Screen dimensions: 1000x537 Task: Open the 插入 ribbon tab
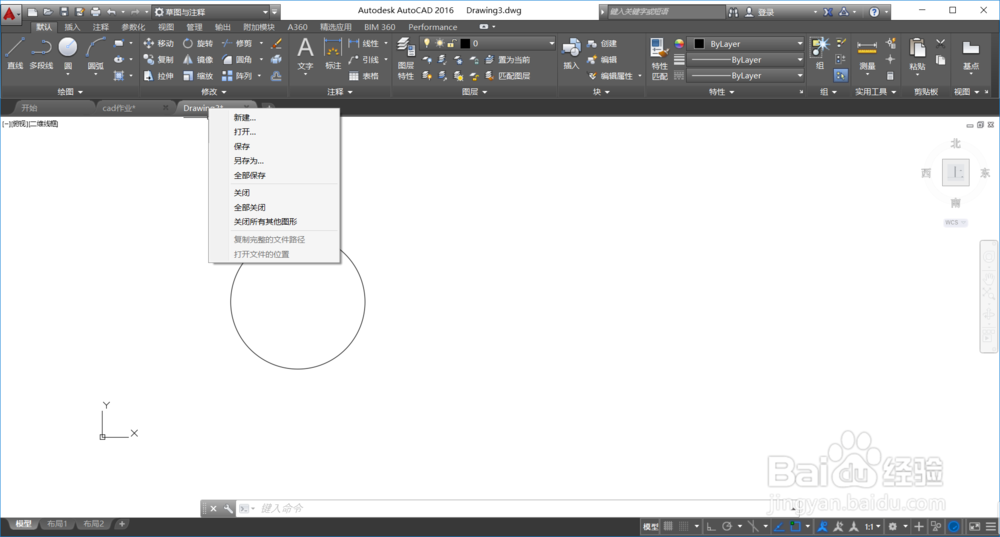pos(72,27)
